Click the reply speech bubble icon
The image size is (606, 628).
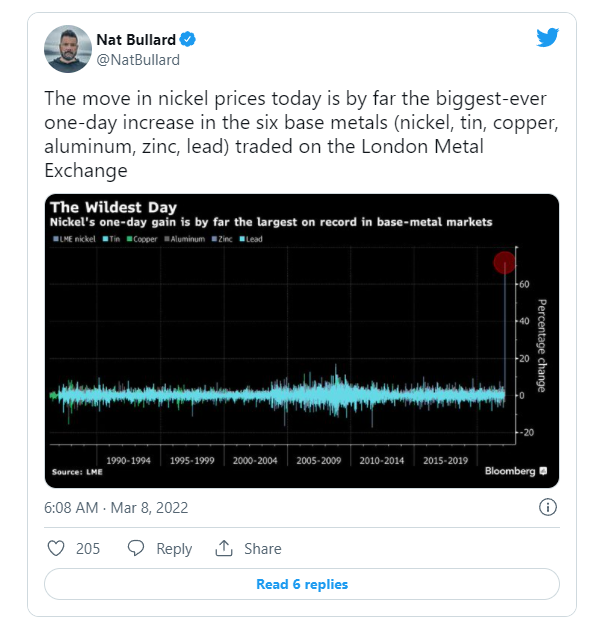[136, 548]
